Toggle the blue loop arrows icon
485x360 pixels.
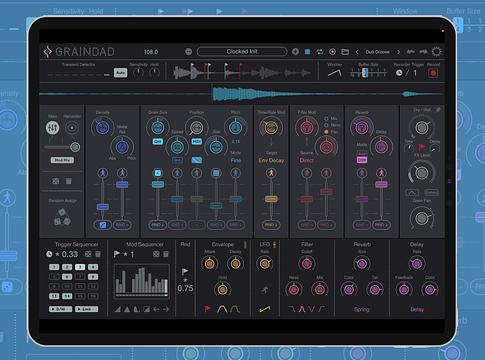[320, 52]
